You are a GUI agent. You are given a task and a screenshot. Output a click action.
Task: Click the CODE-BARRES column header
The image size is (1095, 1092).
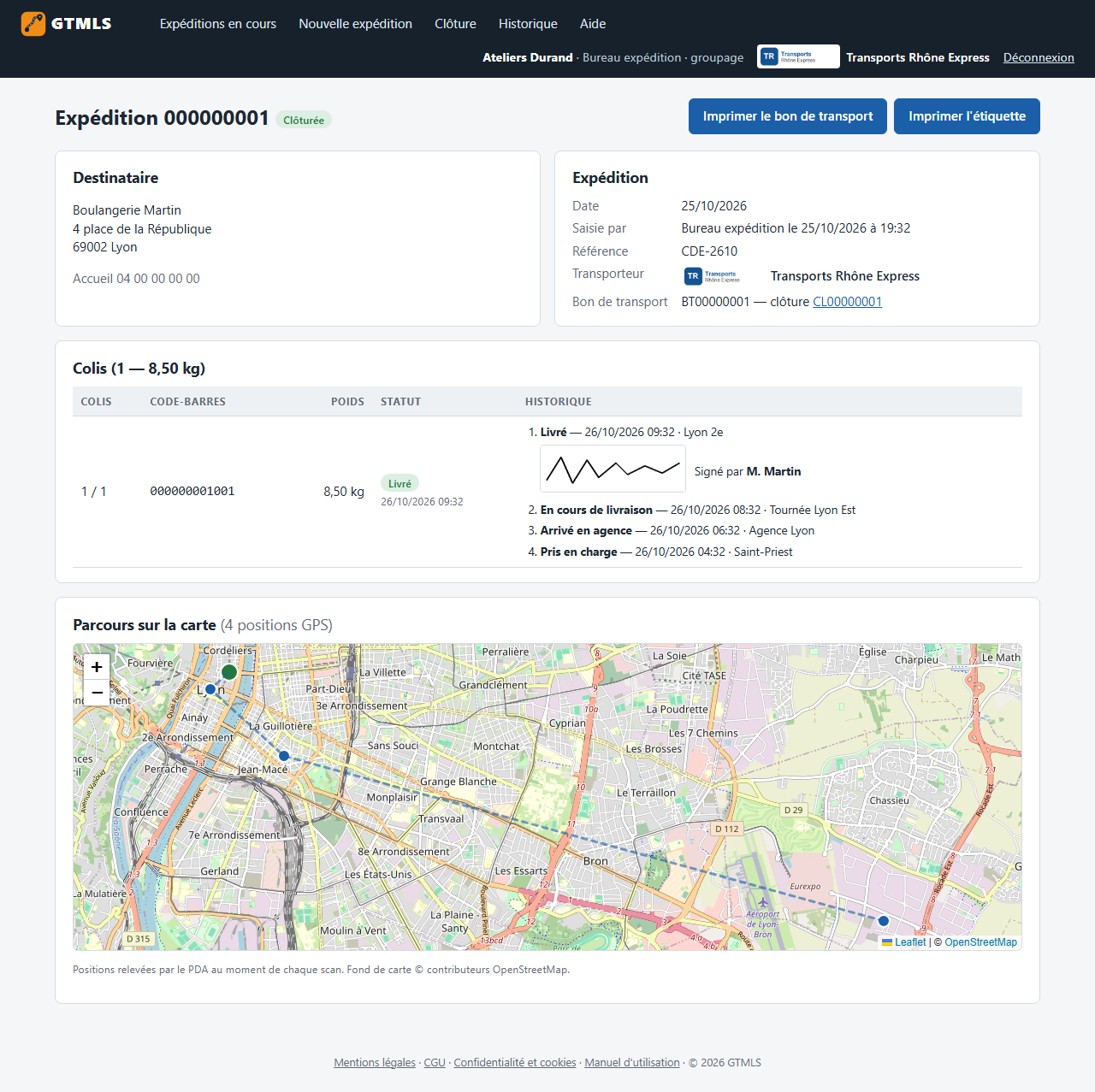coord(187,402)
